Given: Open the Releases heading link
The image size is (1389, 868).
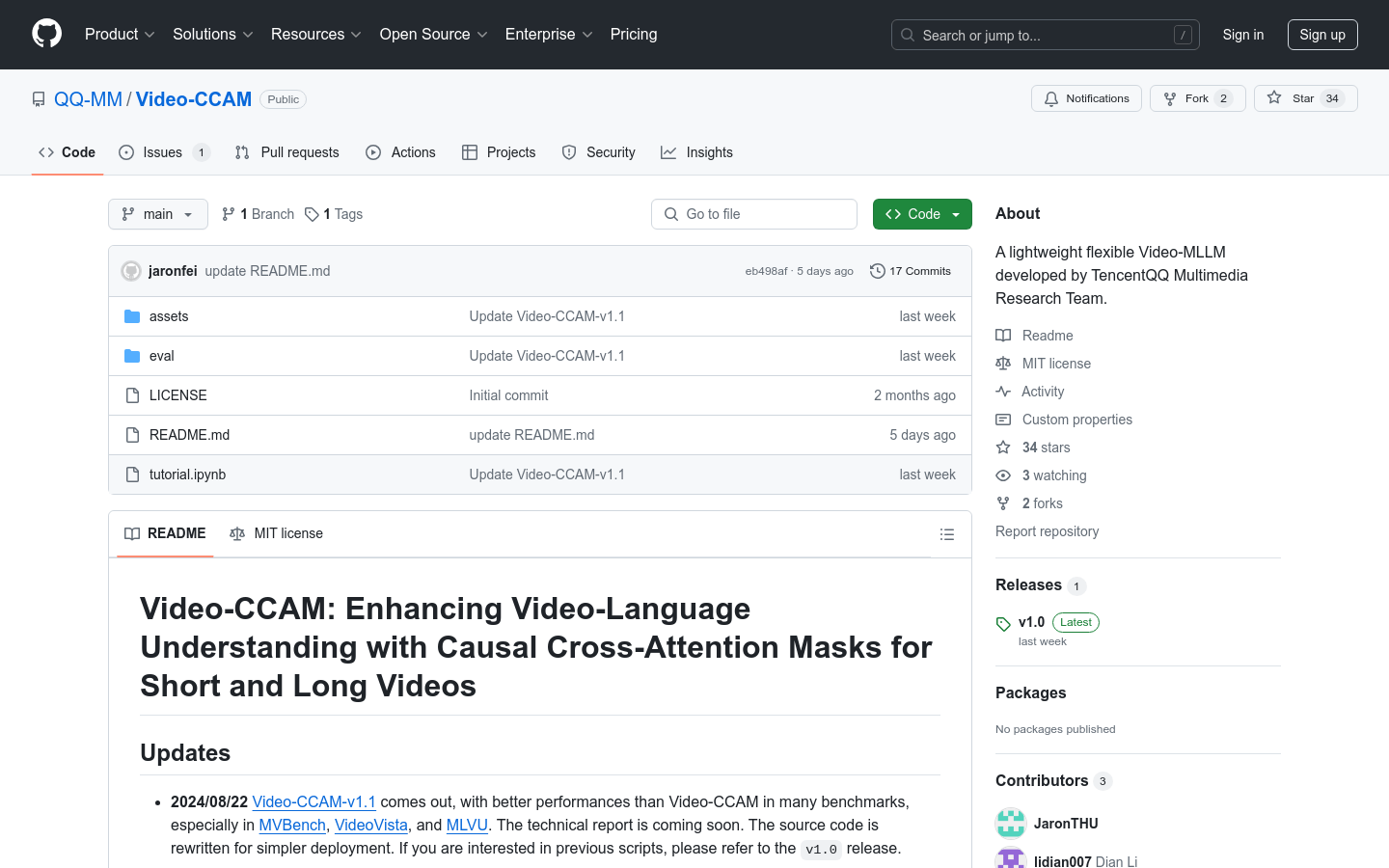Looking at the screenshot, I should pos(1041,585).
